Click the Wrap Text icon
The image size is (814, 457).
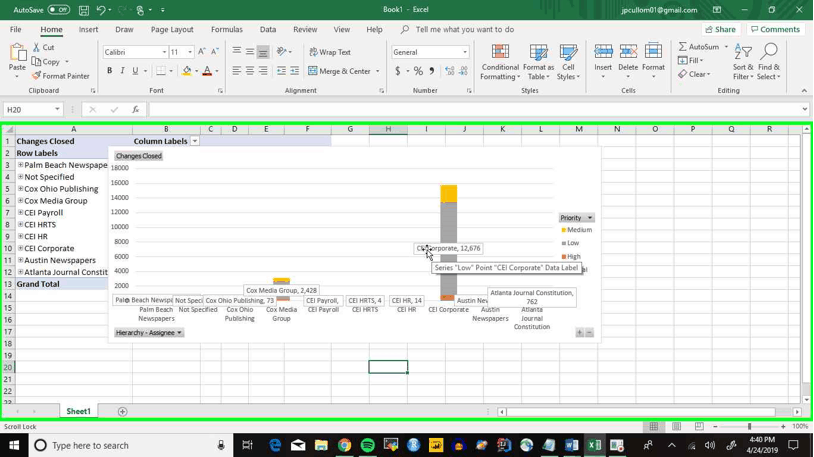[x=313, y=52]
